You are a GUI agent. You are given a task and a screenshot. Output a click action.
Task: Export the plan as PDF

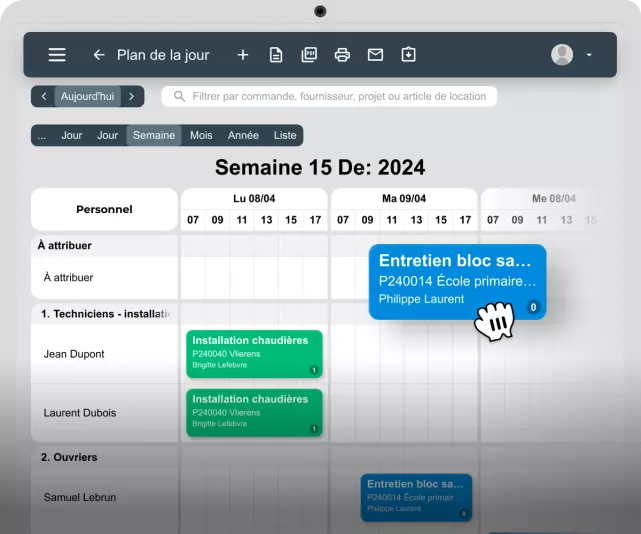[x=309, y=55]
